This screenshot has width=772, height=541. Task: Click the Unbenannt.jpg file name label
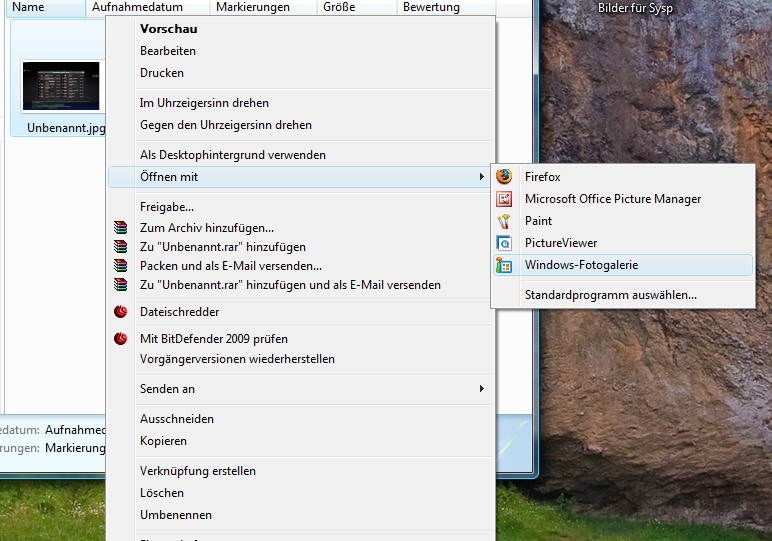point(66,128)
